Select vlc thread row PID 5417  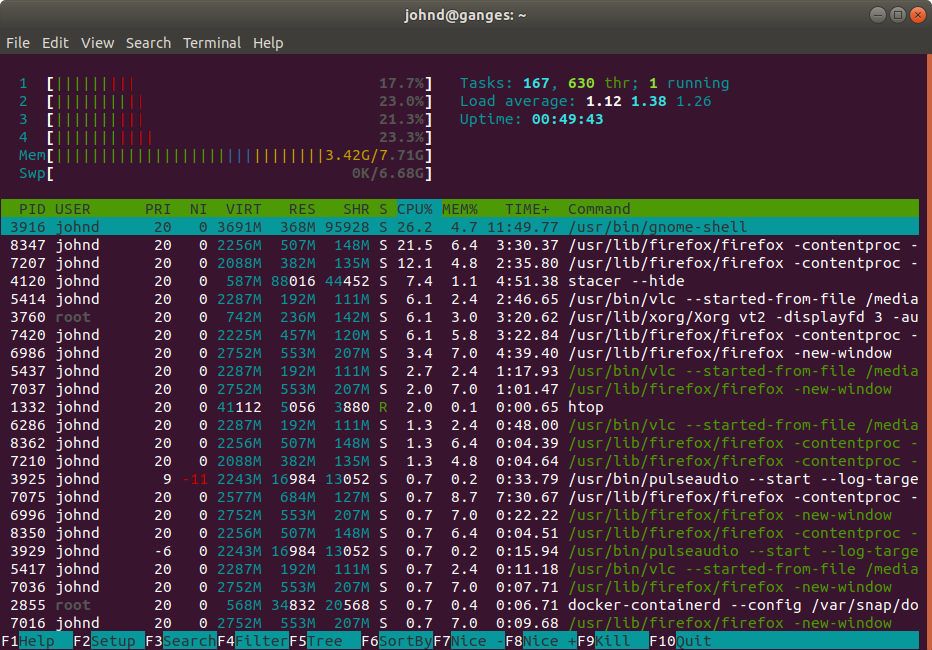pos(459,569)
